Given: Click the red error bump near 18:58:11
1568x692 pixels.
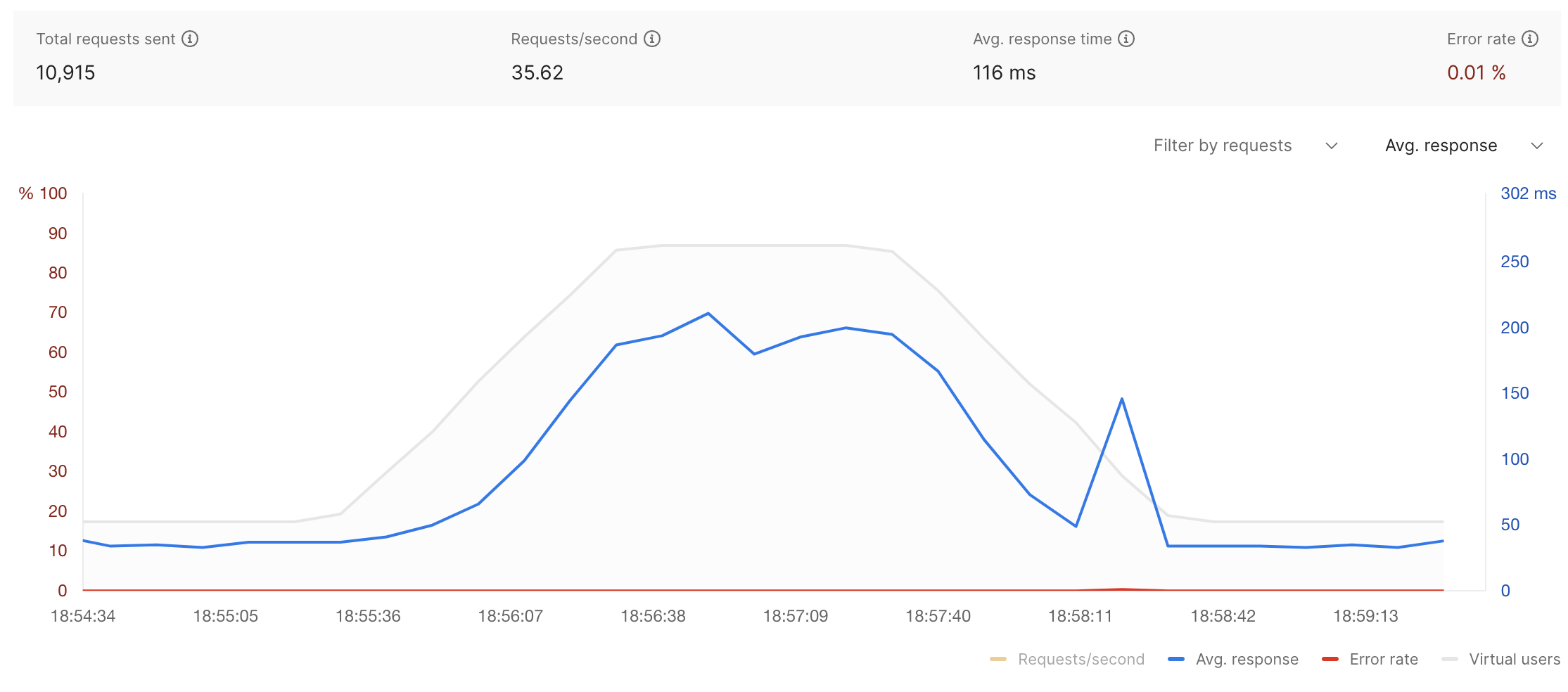Looking at the screenshot, I should (x=1121, y=589).
